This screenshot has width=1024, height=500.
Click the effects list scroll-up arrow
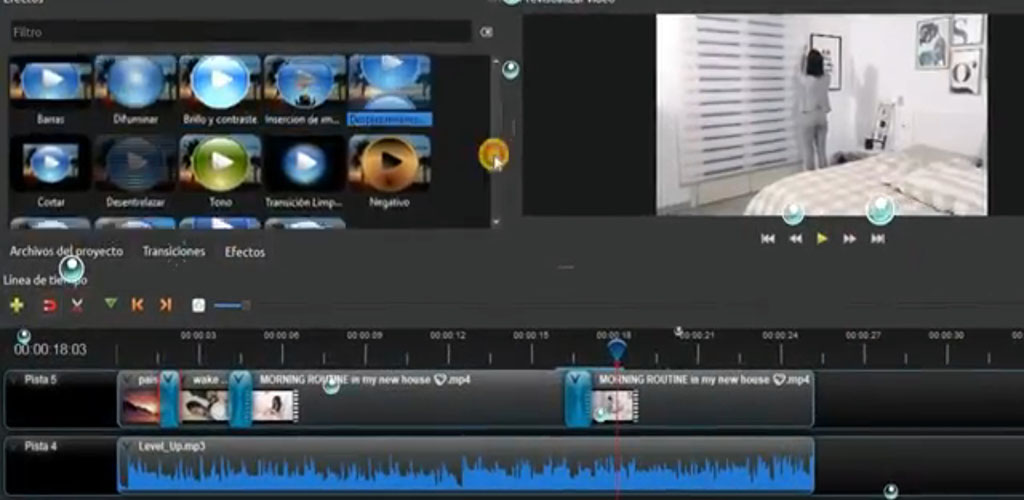coord(496,60)
